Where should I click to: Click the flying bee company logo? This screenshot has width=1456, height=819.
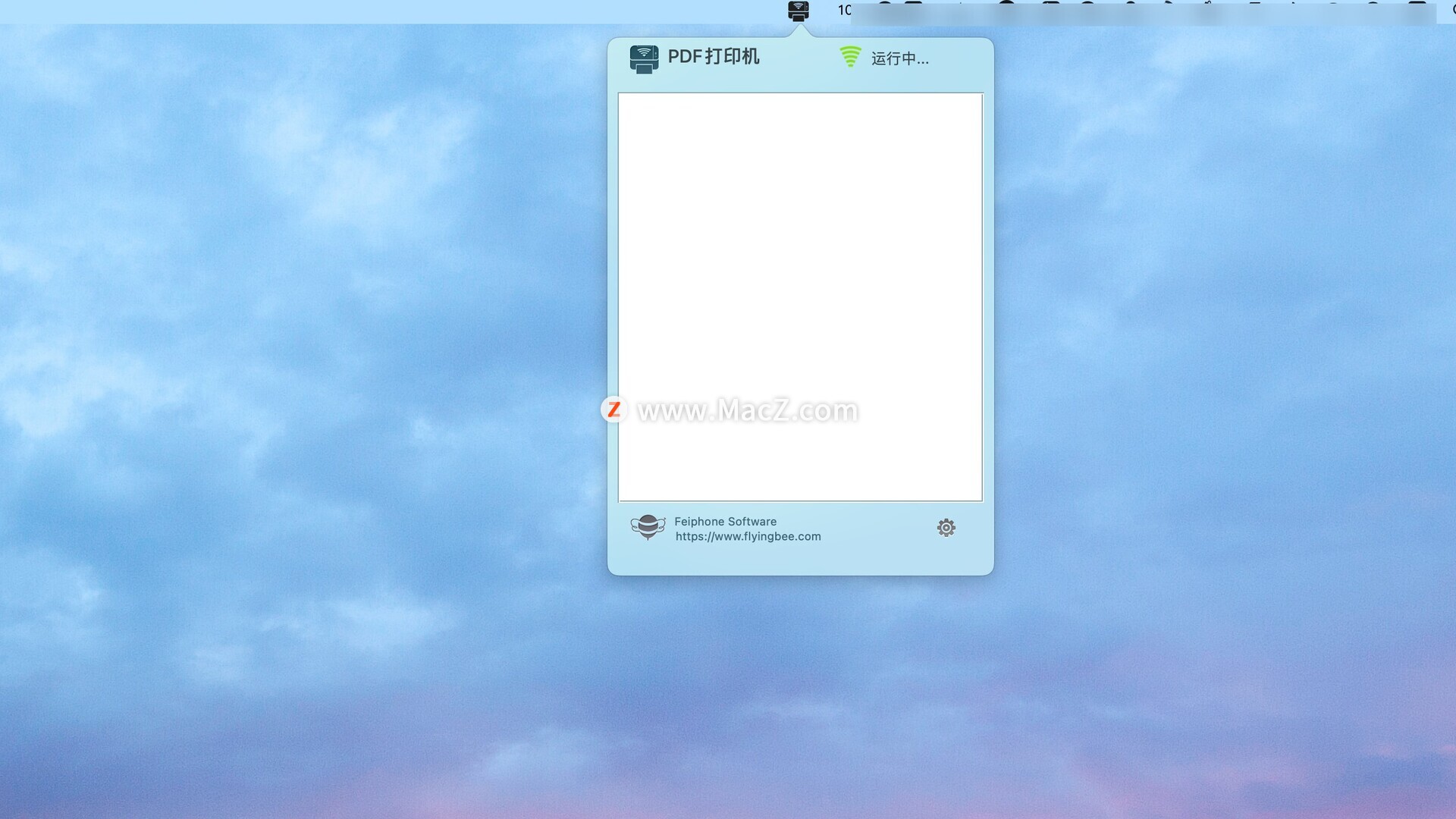pyautogui.click(x=648, y=527)
